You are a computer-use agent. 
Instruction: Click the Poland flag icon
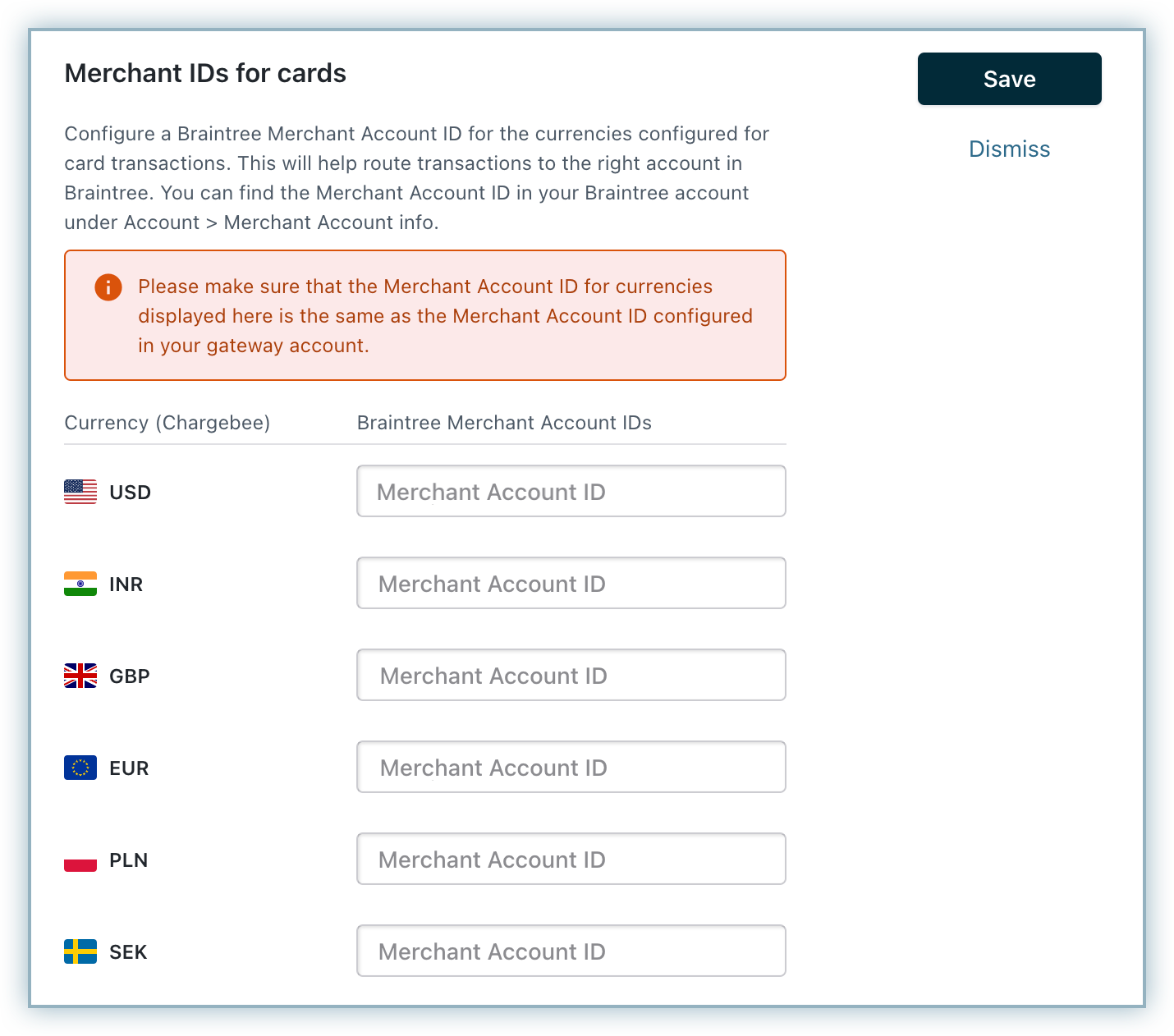tap(80, 860)
